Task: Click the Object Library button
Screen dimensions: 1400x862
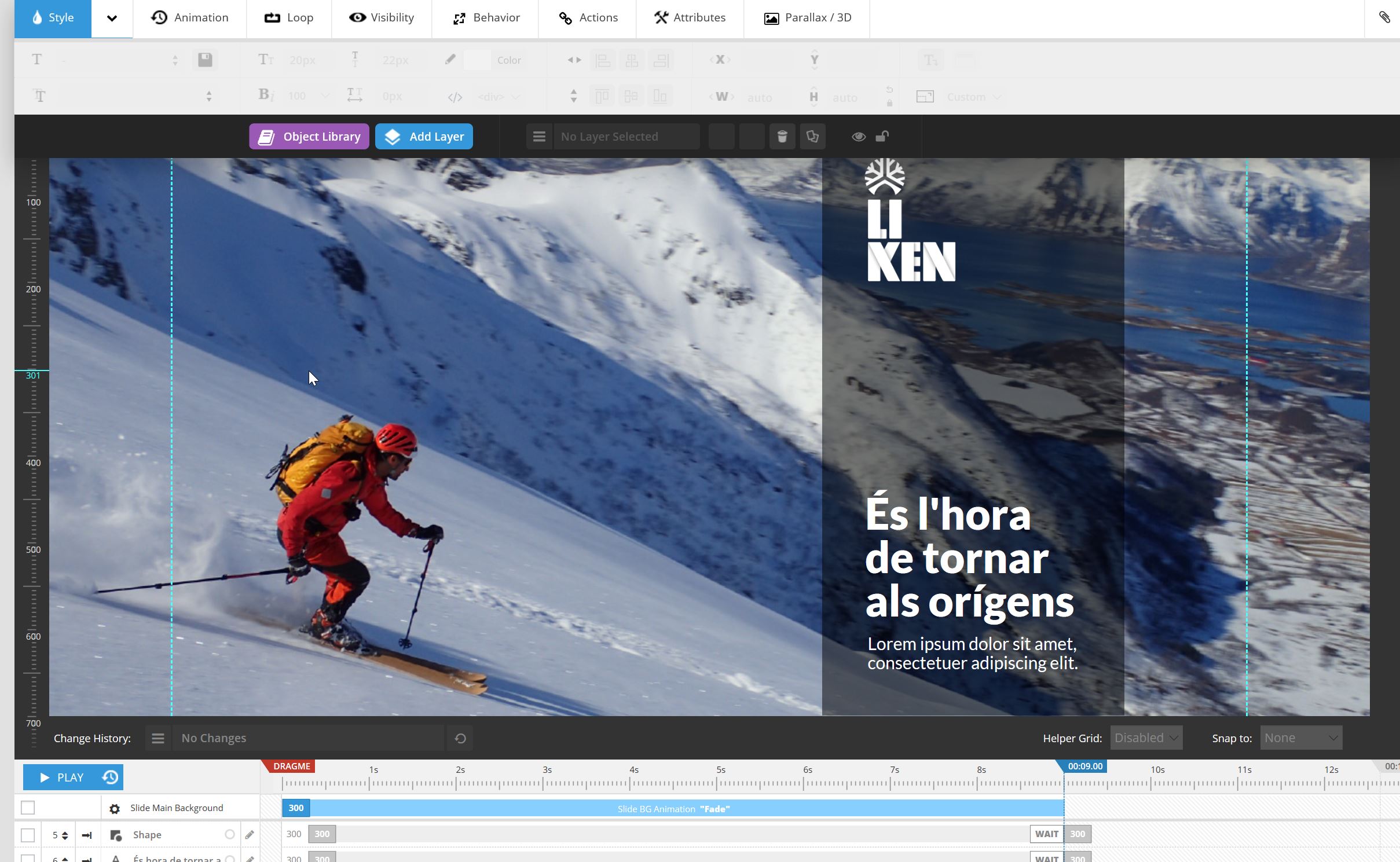Action: (309, 137)
